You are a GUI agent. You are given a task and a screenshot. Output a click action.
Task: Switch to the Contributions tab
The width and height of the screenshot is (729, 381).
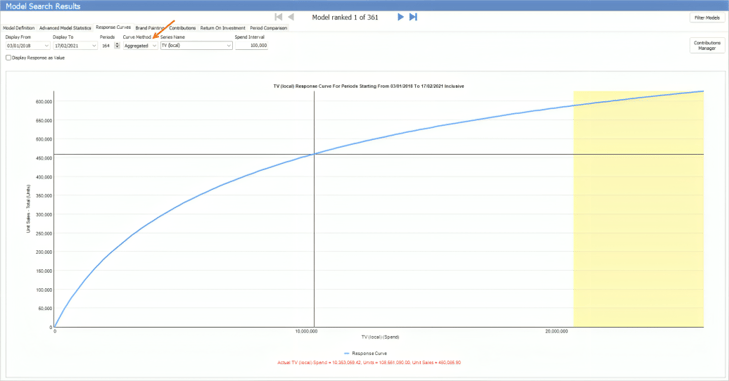[182, 28]
